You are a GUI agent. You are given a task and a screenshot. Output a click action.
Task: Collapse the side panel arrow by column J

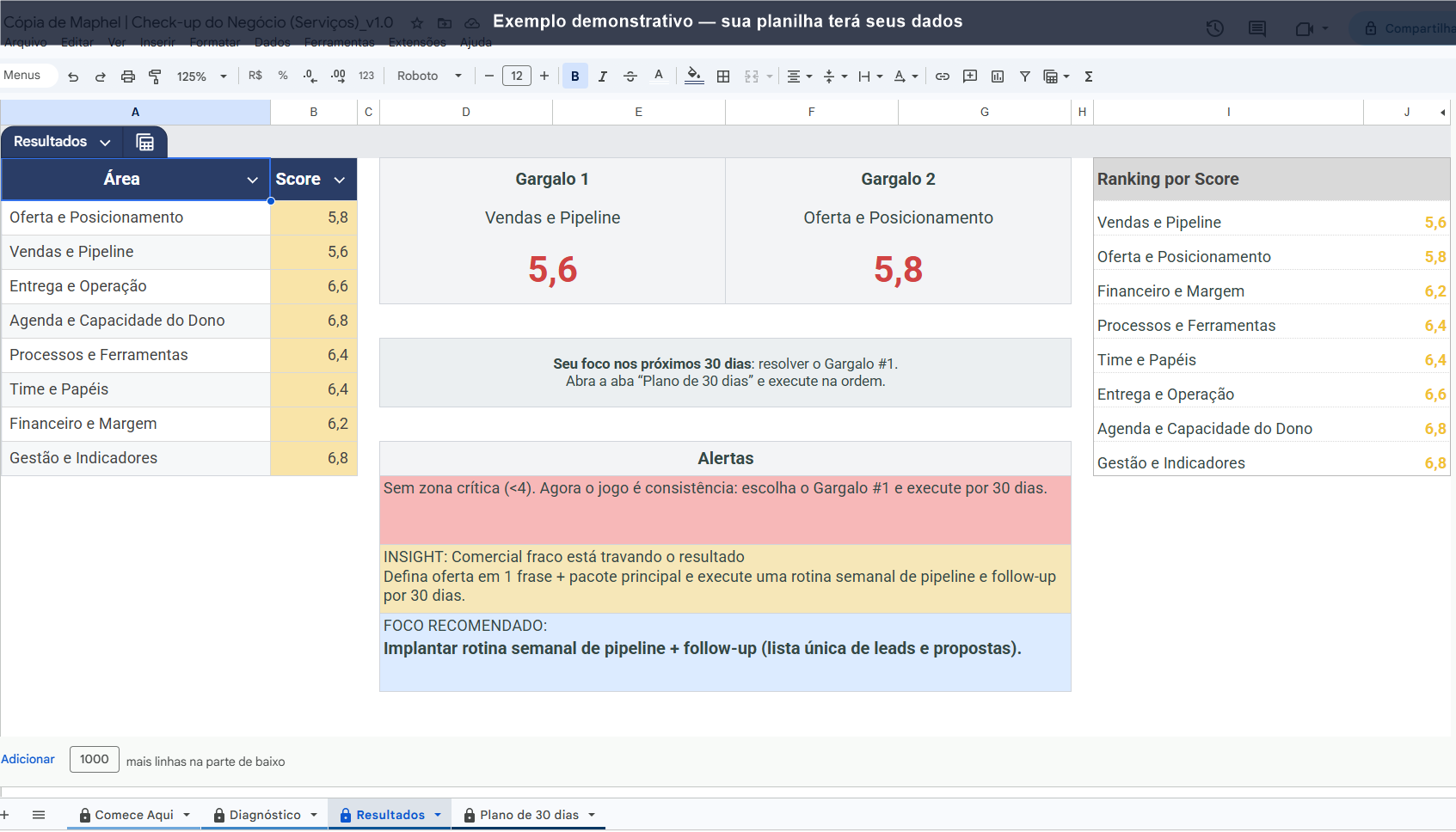coord(1442,113)
